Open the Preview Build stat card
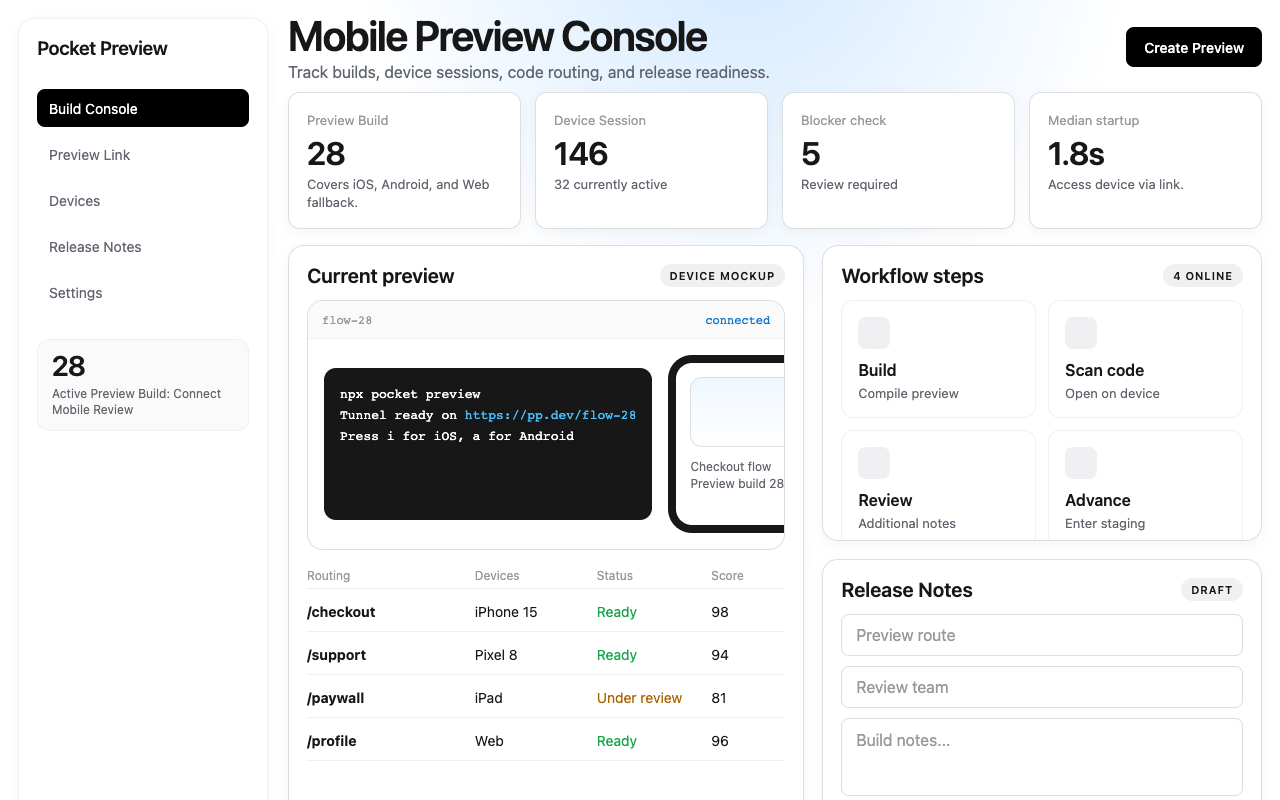This screenshot has height=800, width=1280. [404, 160]
